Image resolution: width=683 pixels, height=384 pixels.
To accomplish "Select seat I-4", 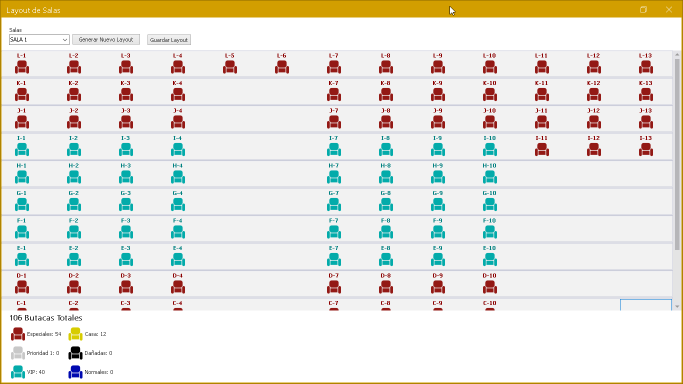I will coord(178,149).
